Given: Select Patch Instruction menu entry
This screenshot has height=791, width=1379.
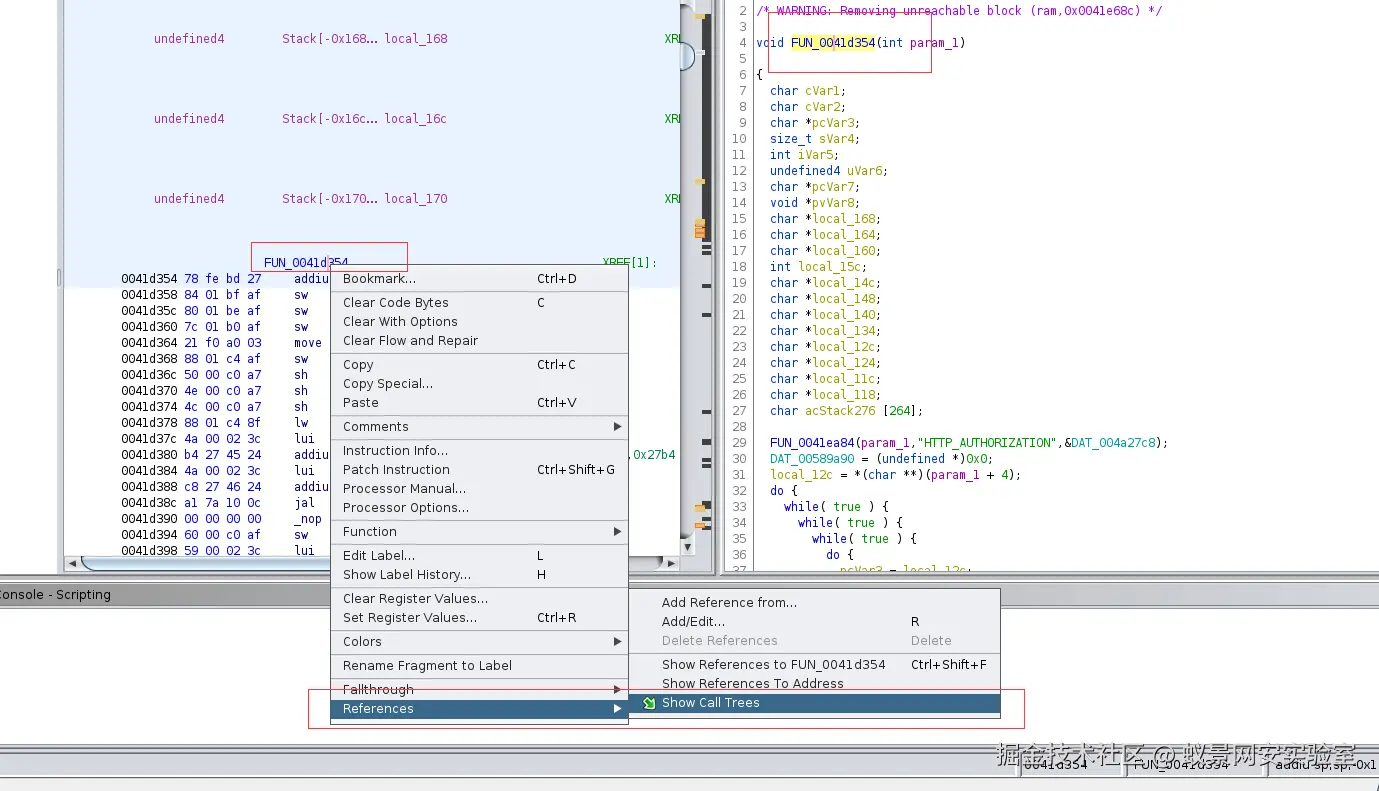Looking at the screenshot, I should (396, 470).
